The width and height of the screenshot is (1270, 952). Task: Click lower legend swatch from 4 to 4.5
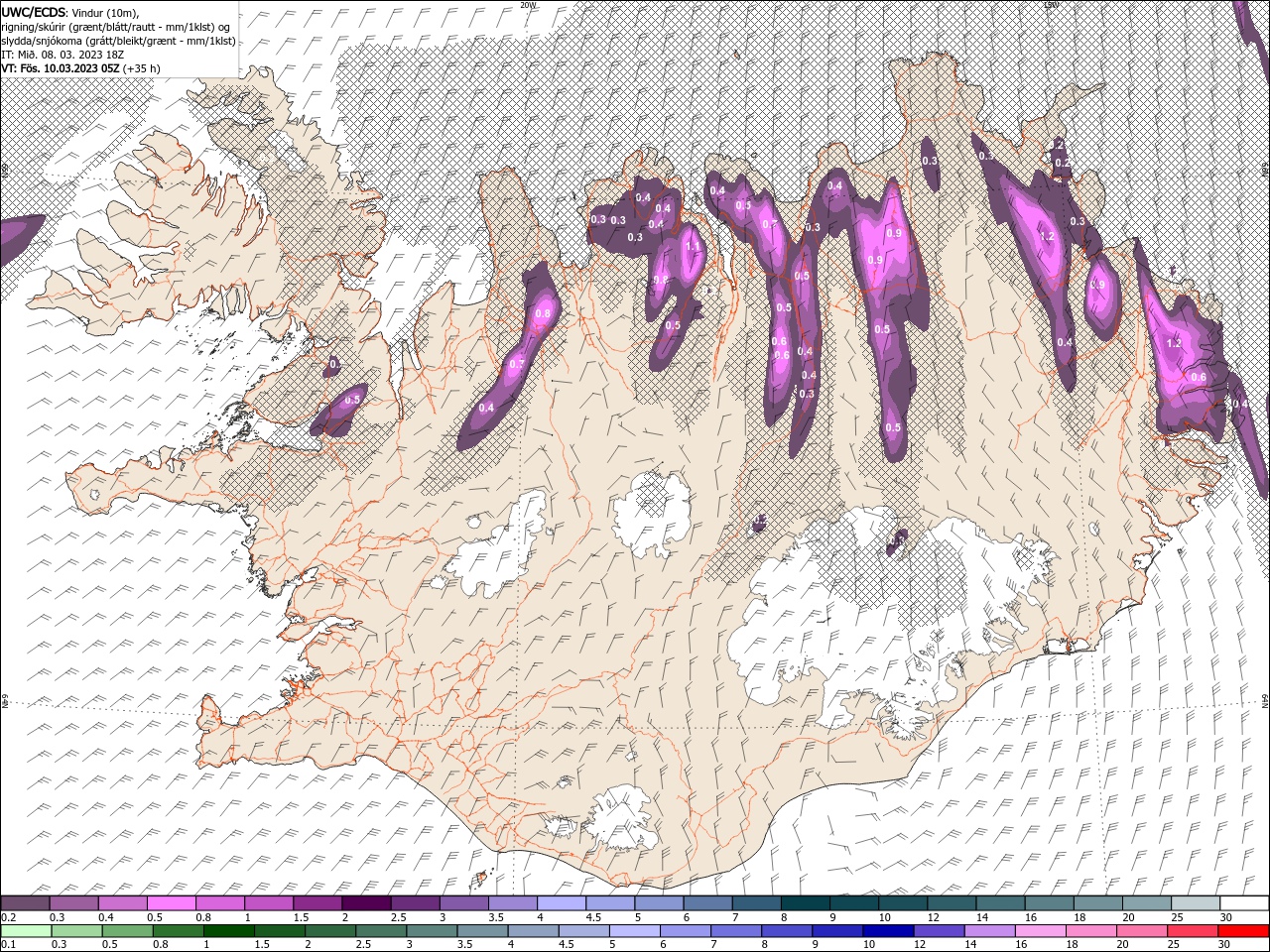click(x=533, y=931)
